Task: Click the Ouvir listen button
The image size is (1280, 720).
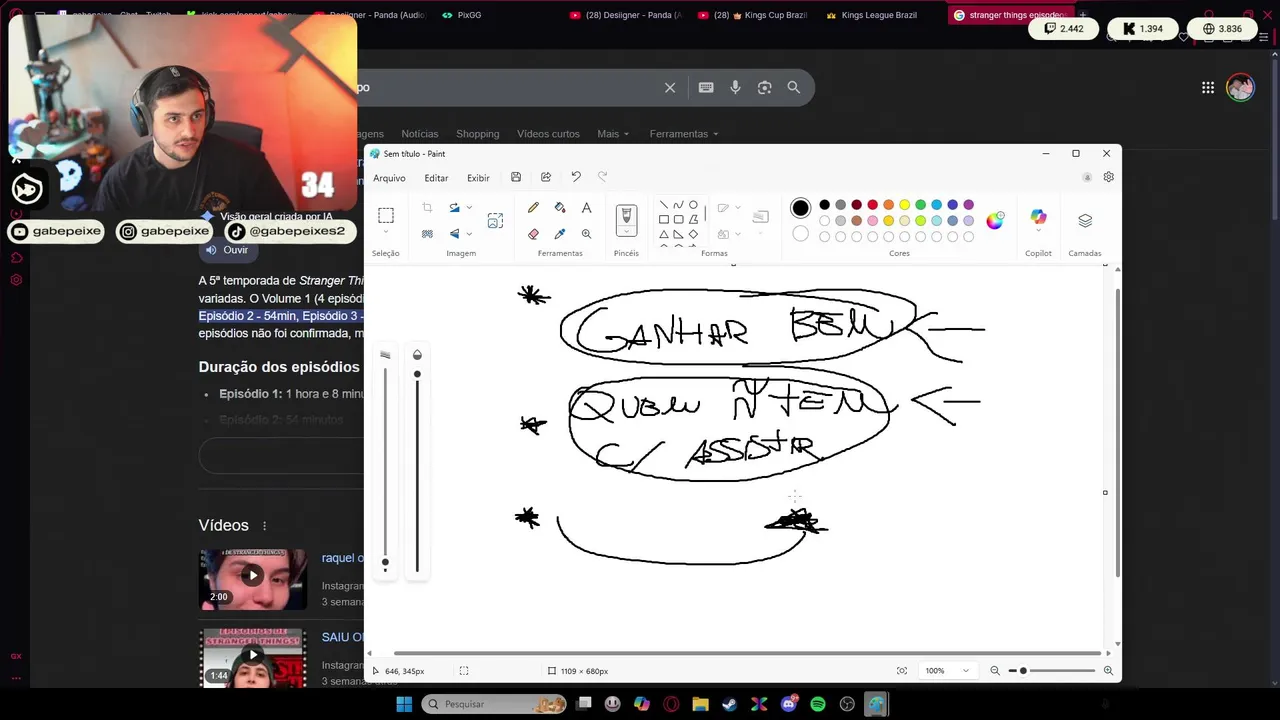Action: coord(228,250)
